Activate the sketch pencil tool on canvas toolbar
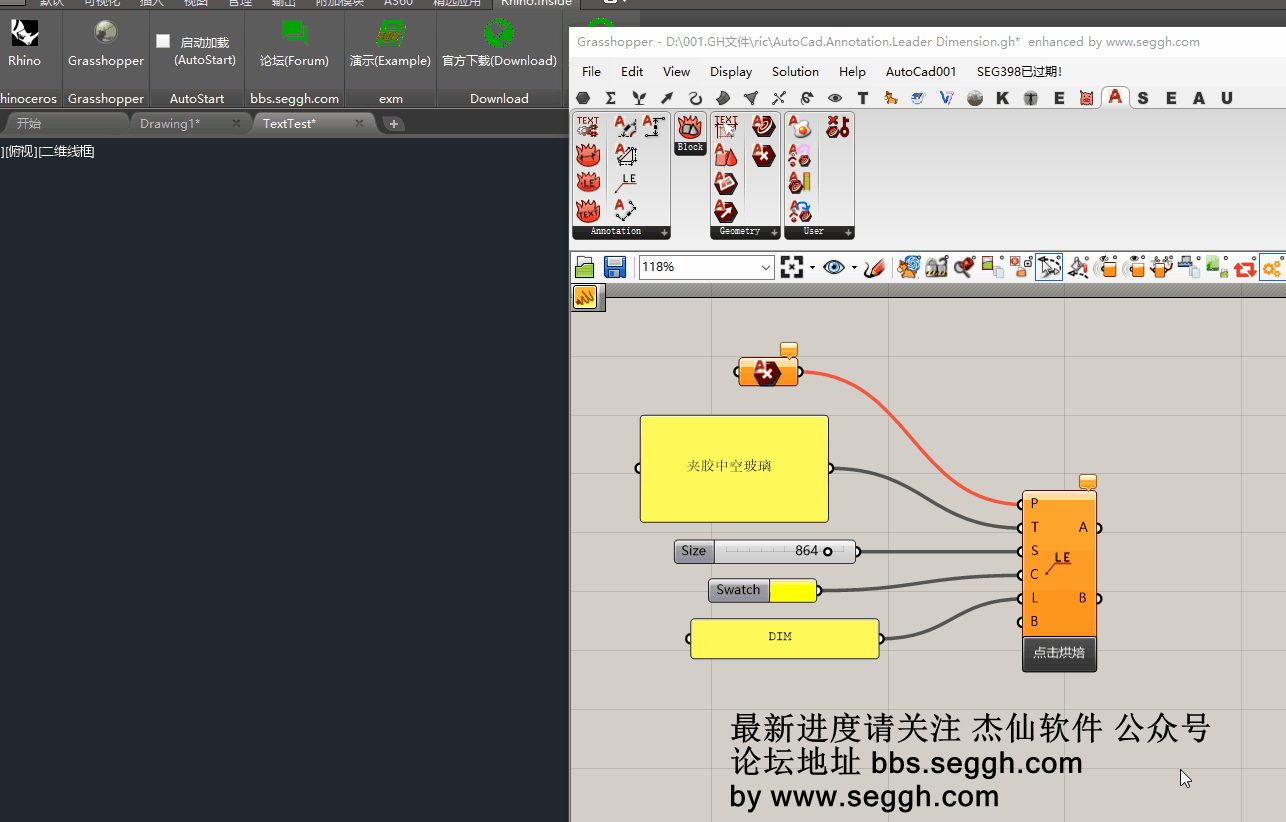 tap(874, 267)
